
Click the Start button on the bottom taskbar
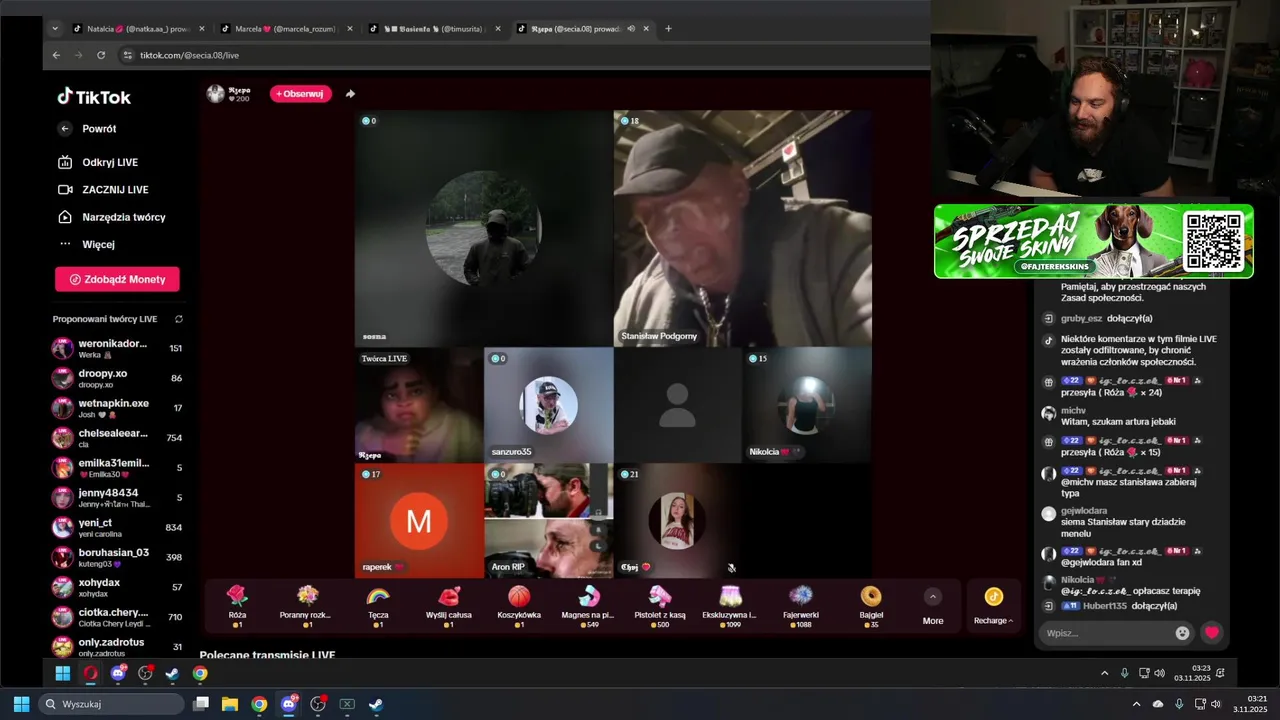pyautogui.click(x=21, y=704)
